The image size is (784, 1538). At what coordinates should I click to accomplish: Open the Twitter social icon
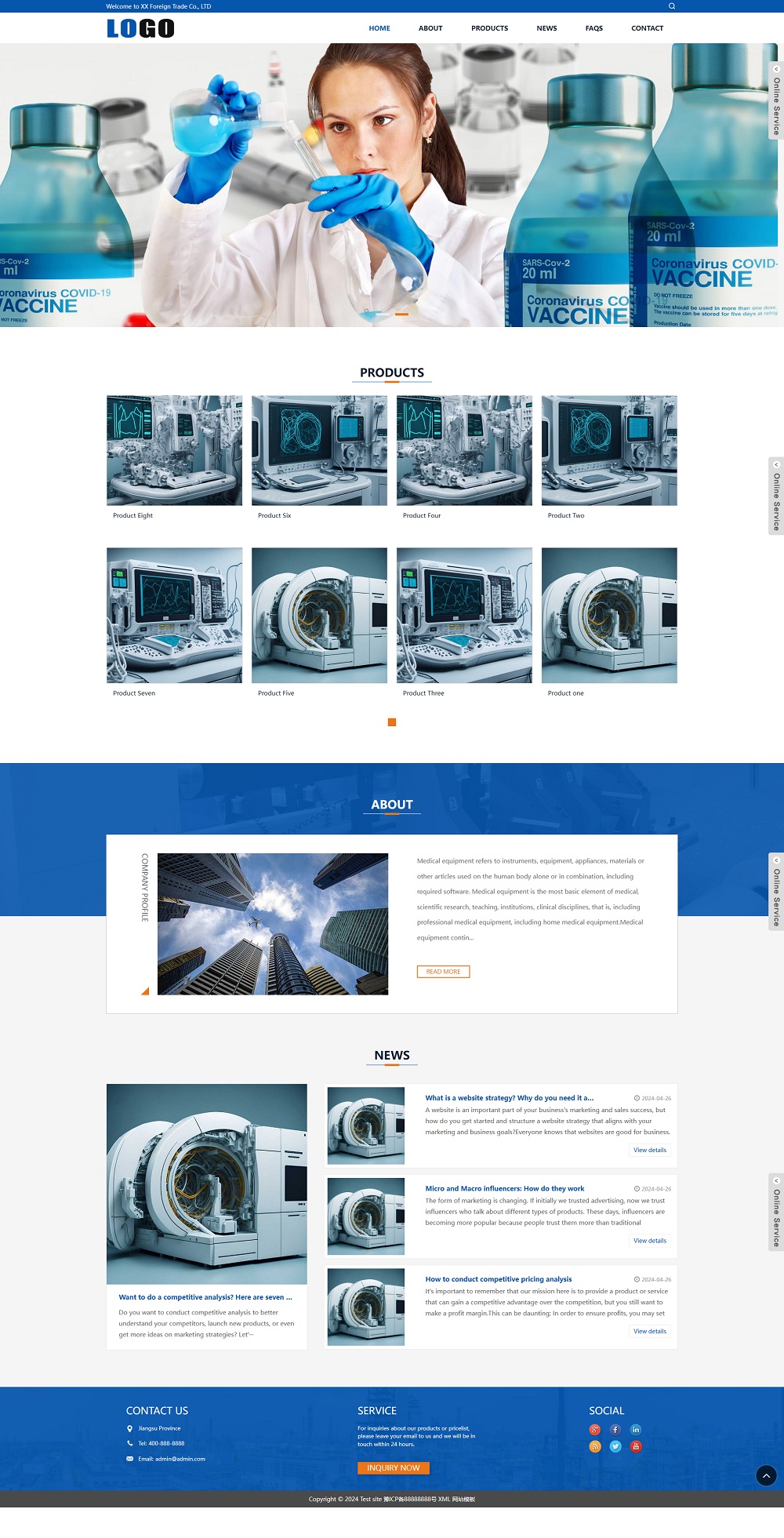pyautogui.click(x=615, y=1446)
